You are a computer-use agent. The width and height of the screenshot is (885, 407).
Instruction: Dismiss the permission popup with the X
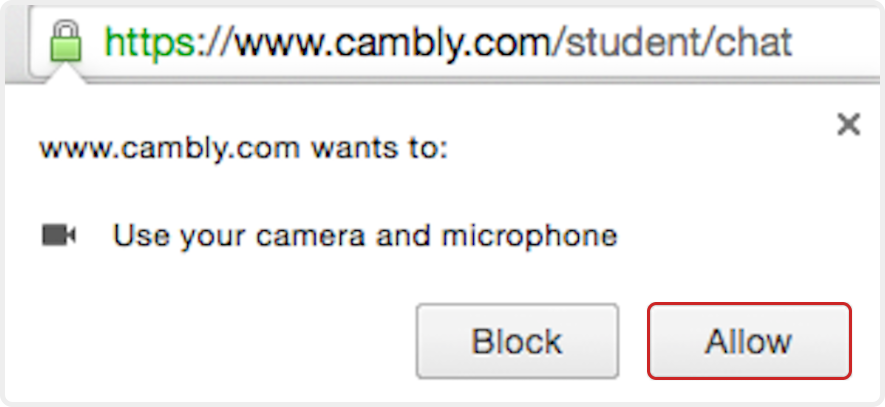[x=848, y=124]
